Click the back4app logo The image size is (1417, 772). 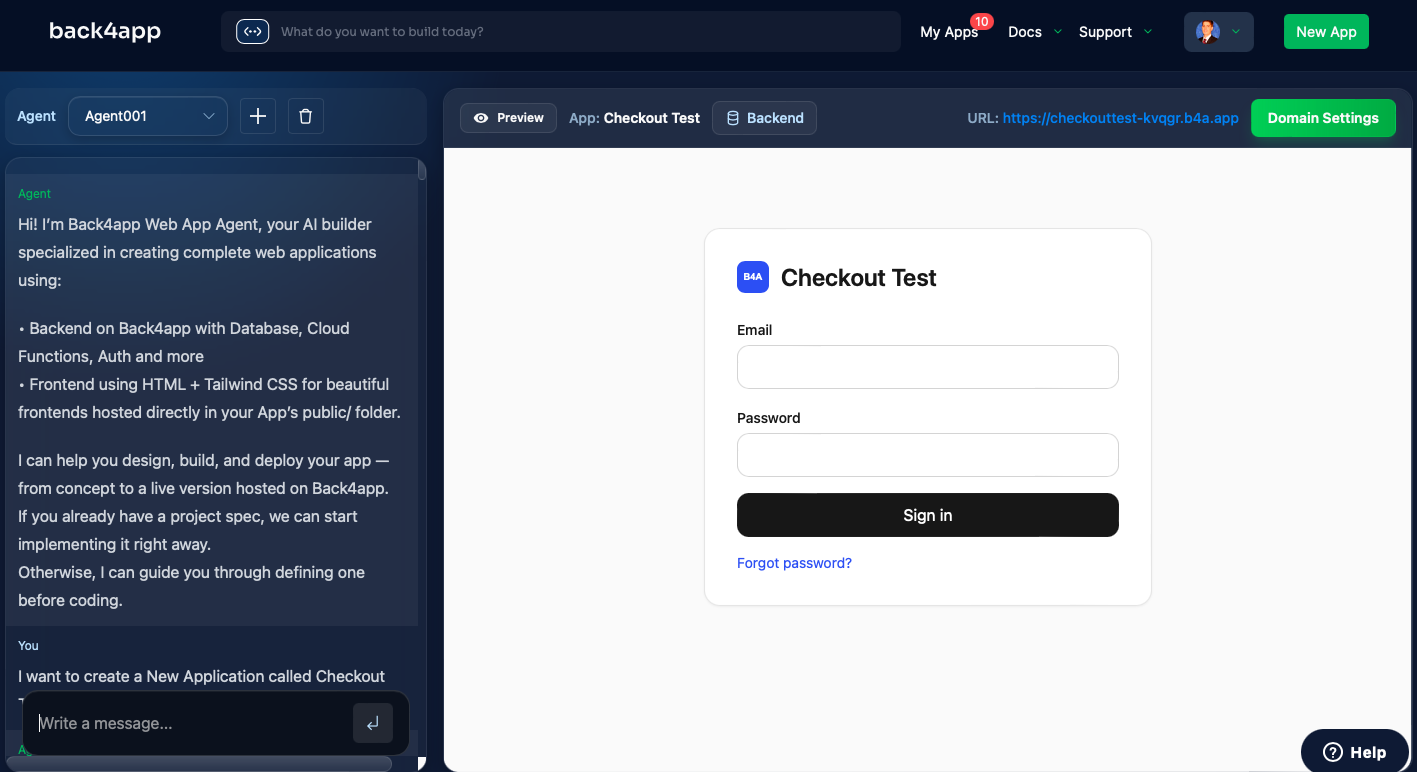coord(105,31)
